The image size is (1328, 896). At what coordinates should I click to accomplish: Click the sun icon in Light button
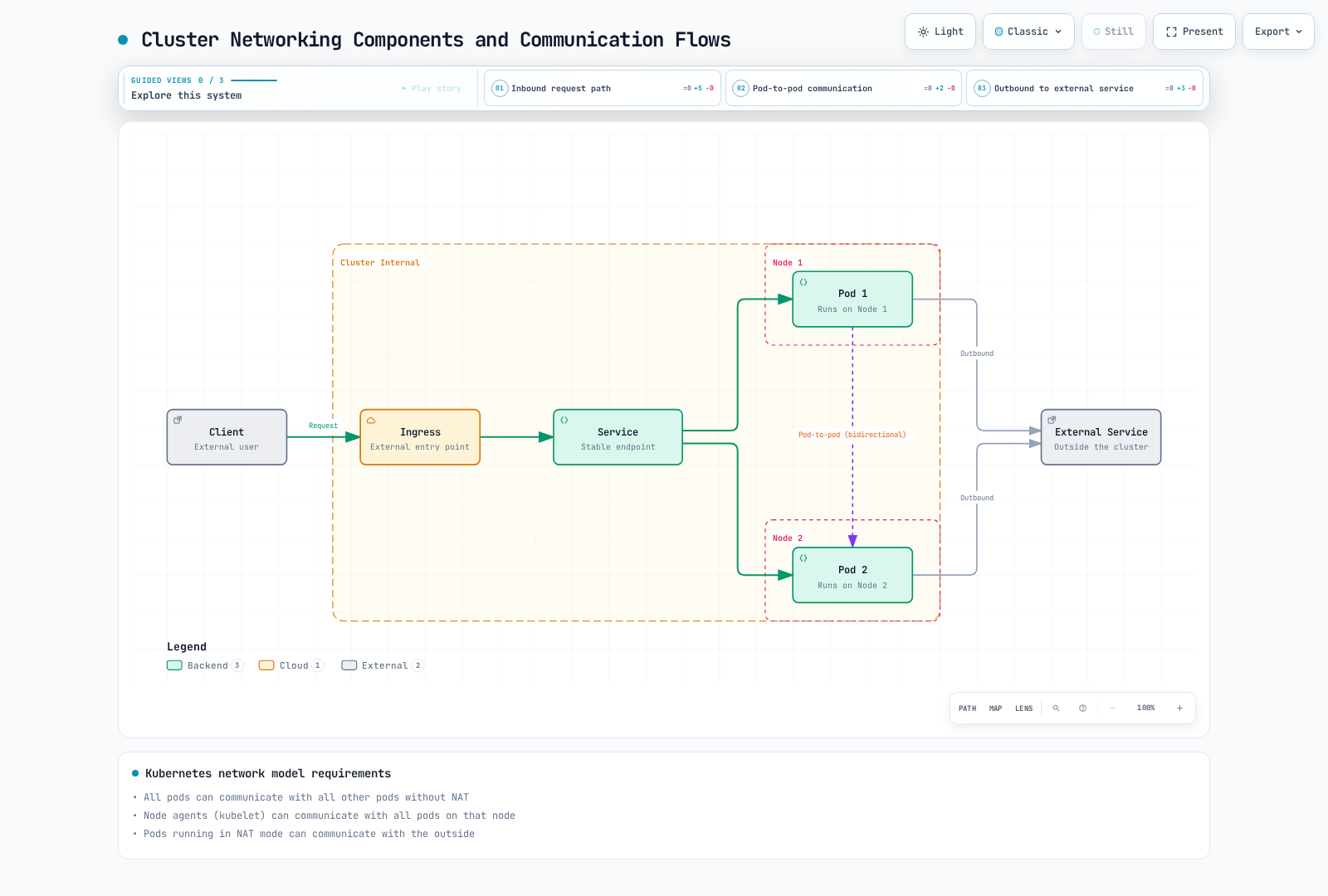point(923,32)
